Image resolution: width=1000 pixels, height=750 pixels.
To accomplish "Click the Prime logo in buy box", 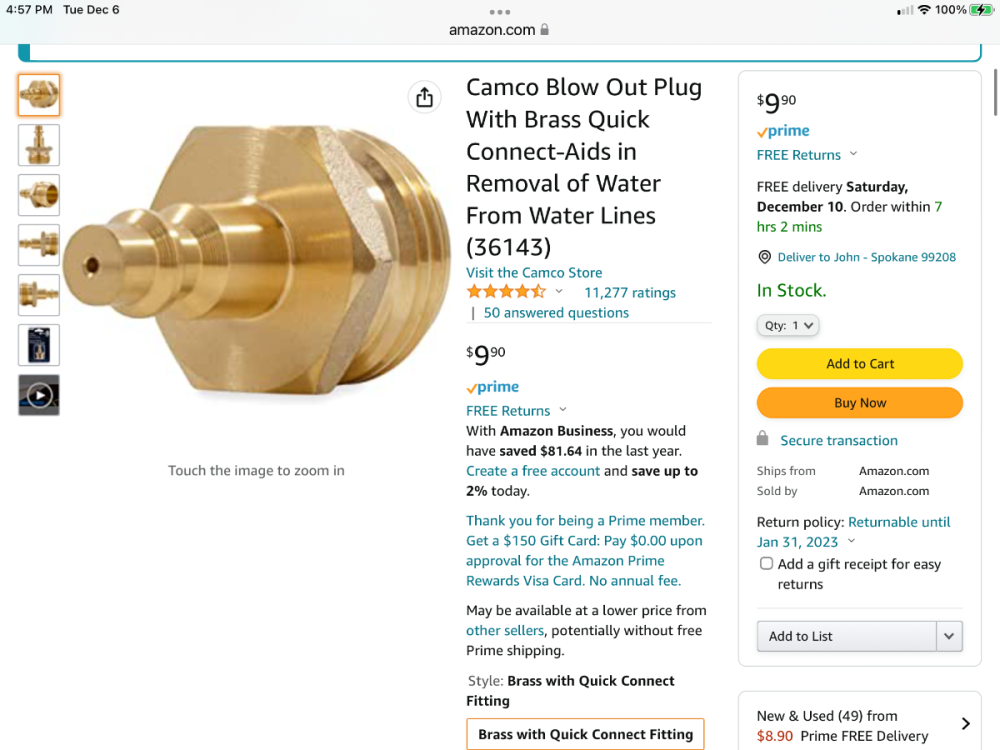I will 783,131.
